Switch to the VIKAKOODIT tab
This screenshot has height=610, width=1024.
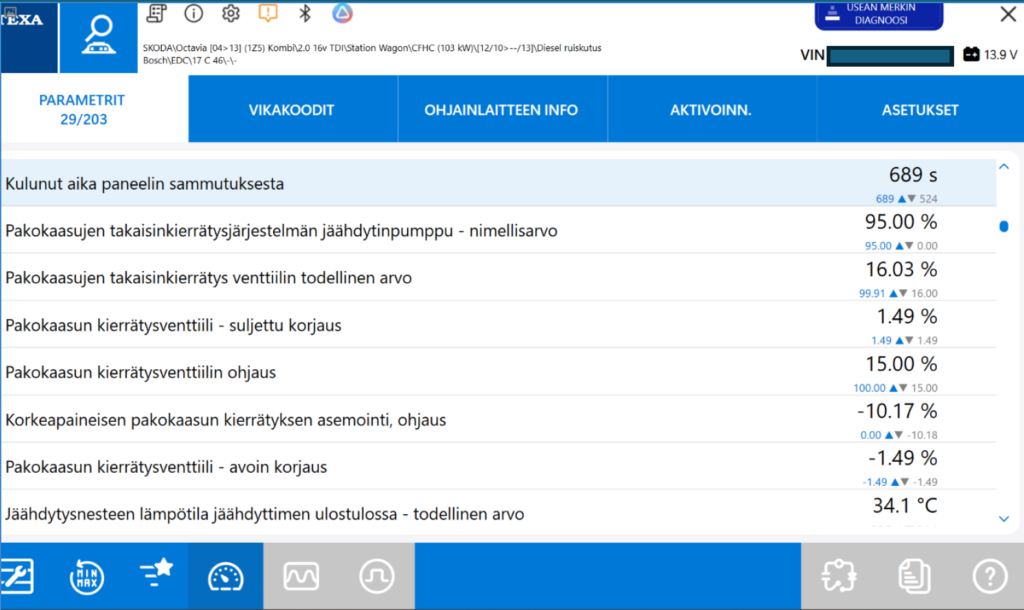(291, 110)
